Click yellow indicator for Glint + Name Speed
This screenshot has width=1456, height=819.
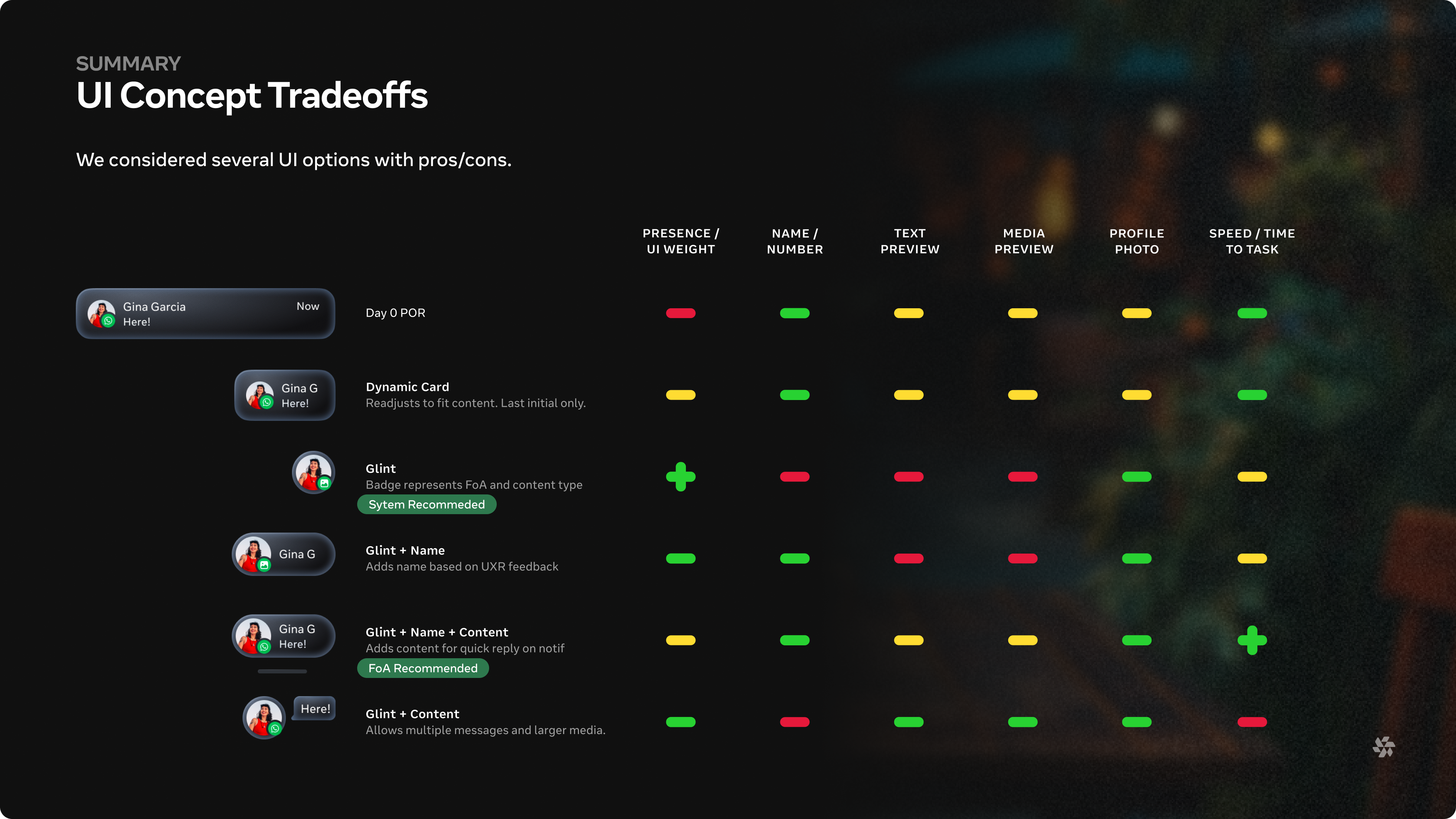(x=1252, y=559)
